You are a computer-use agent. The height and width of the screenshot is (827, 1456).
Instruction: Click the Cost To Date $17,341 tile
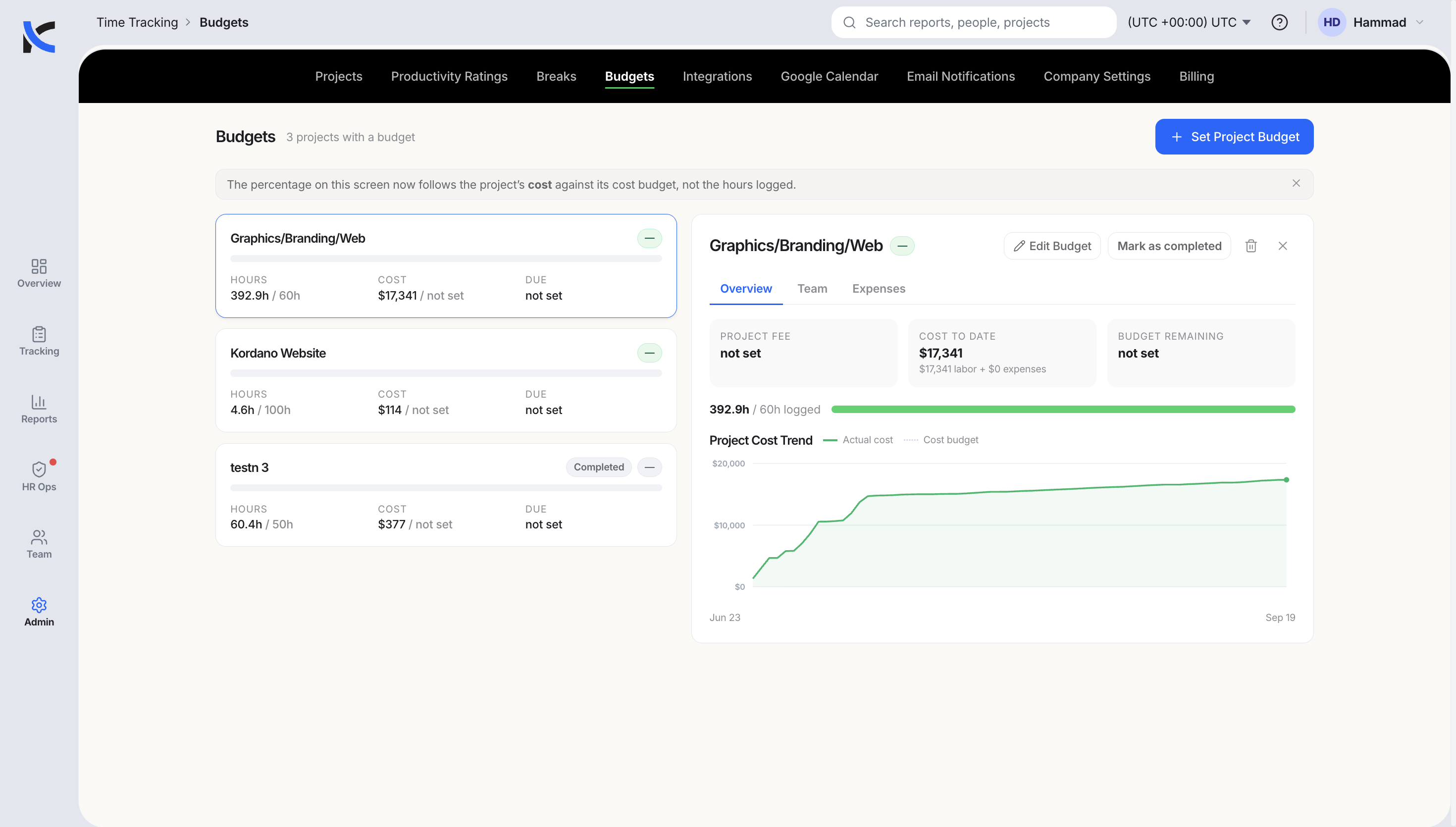click(1002, 353)
